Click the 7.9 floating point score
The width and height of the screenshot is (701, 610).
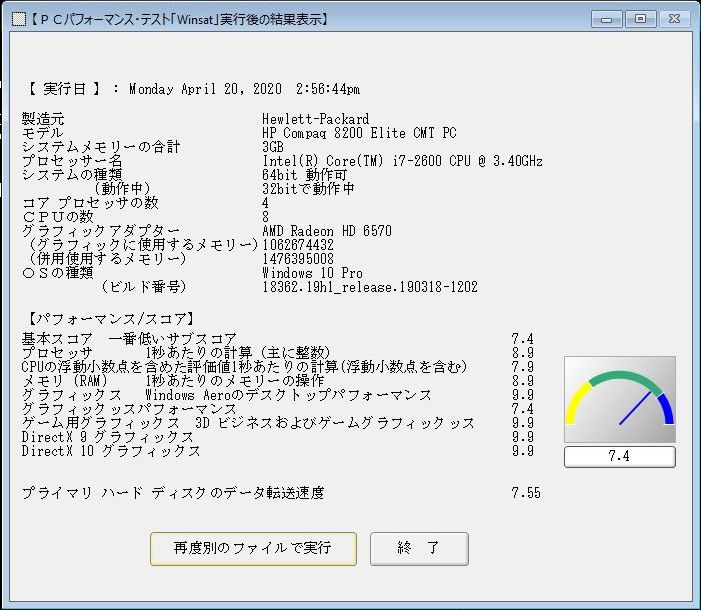coord(523,367)
